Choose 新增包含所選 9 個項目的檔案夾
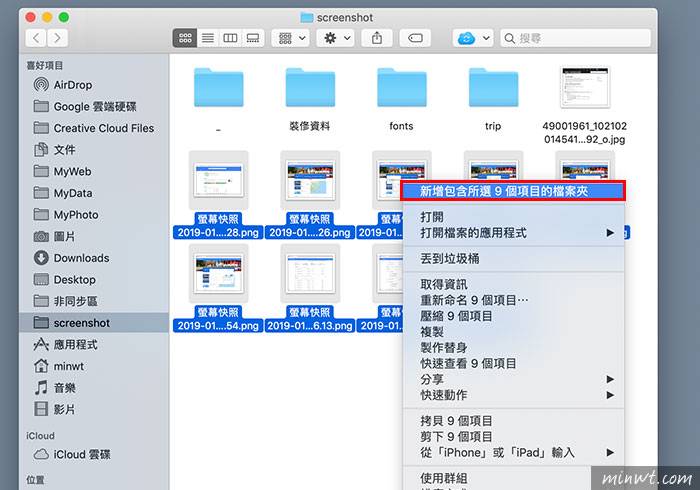 511,191
